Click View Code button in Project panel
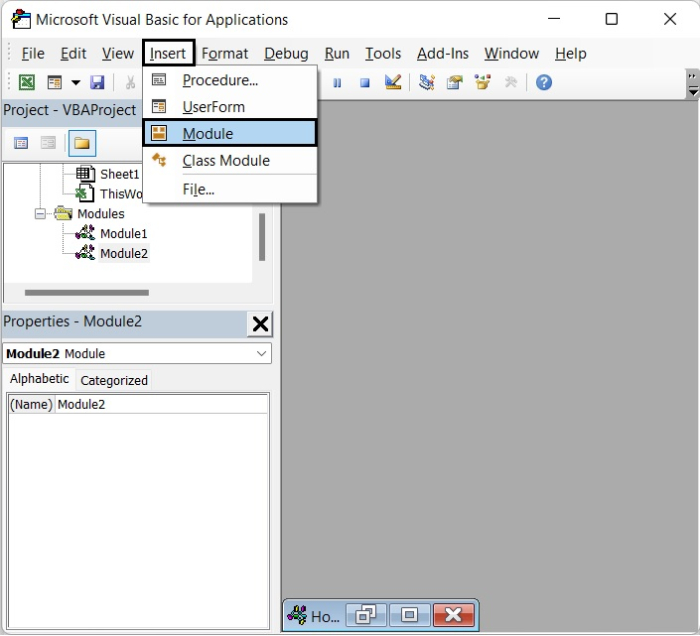700x636 pixels. [21, 144]
